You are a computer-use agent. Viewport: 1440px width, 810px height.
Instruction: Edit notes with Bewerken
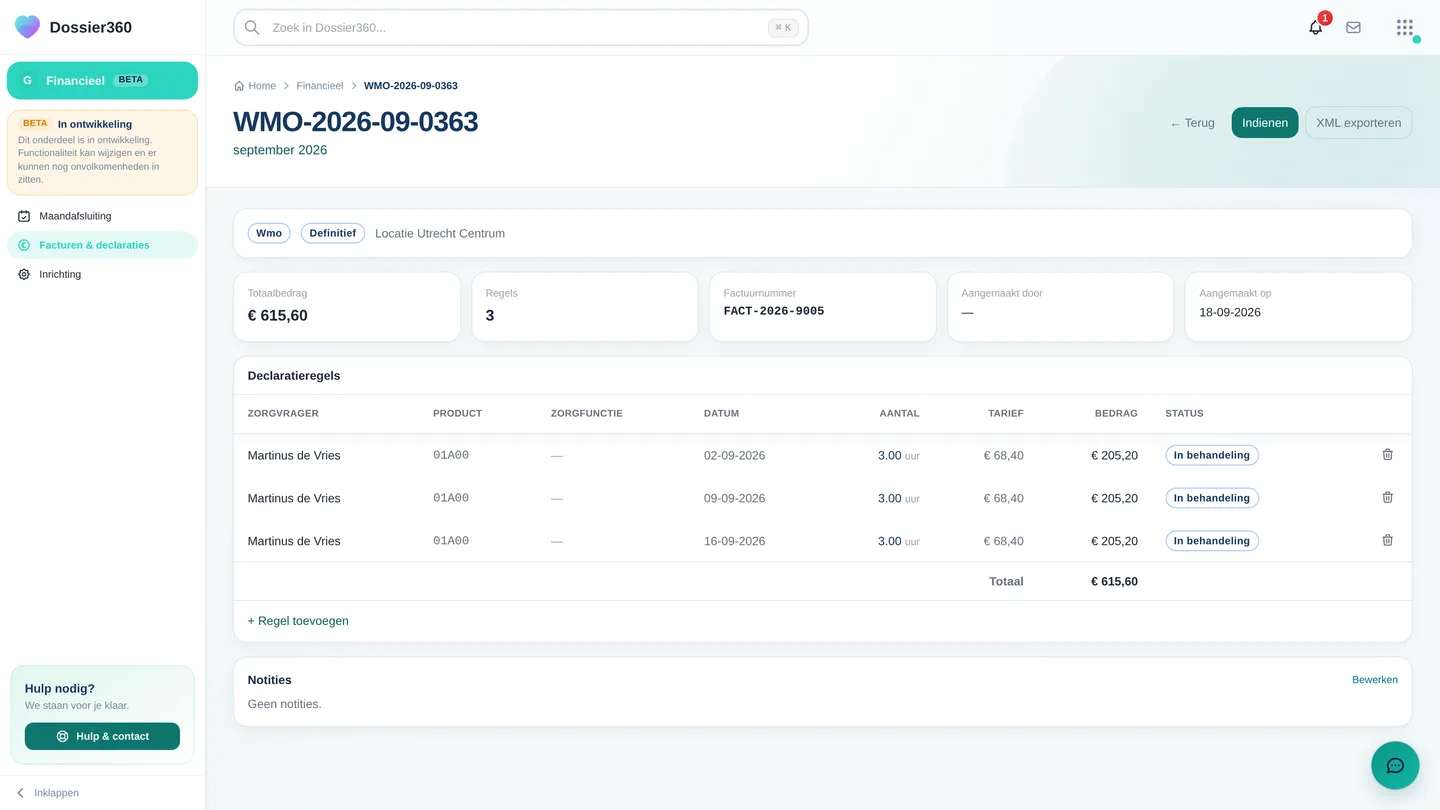point(1375,680)
